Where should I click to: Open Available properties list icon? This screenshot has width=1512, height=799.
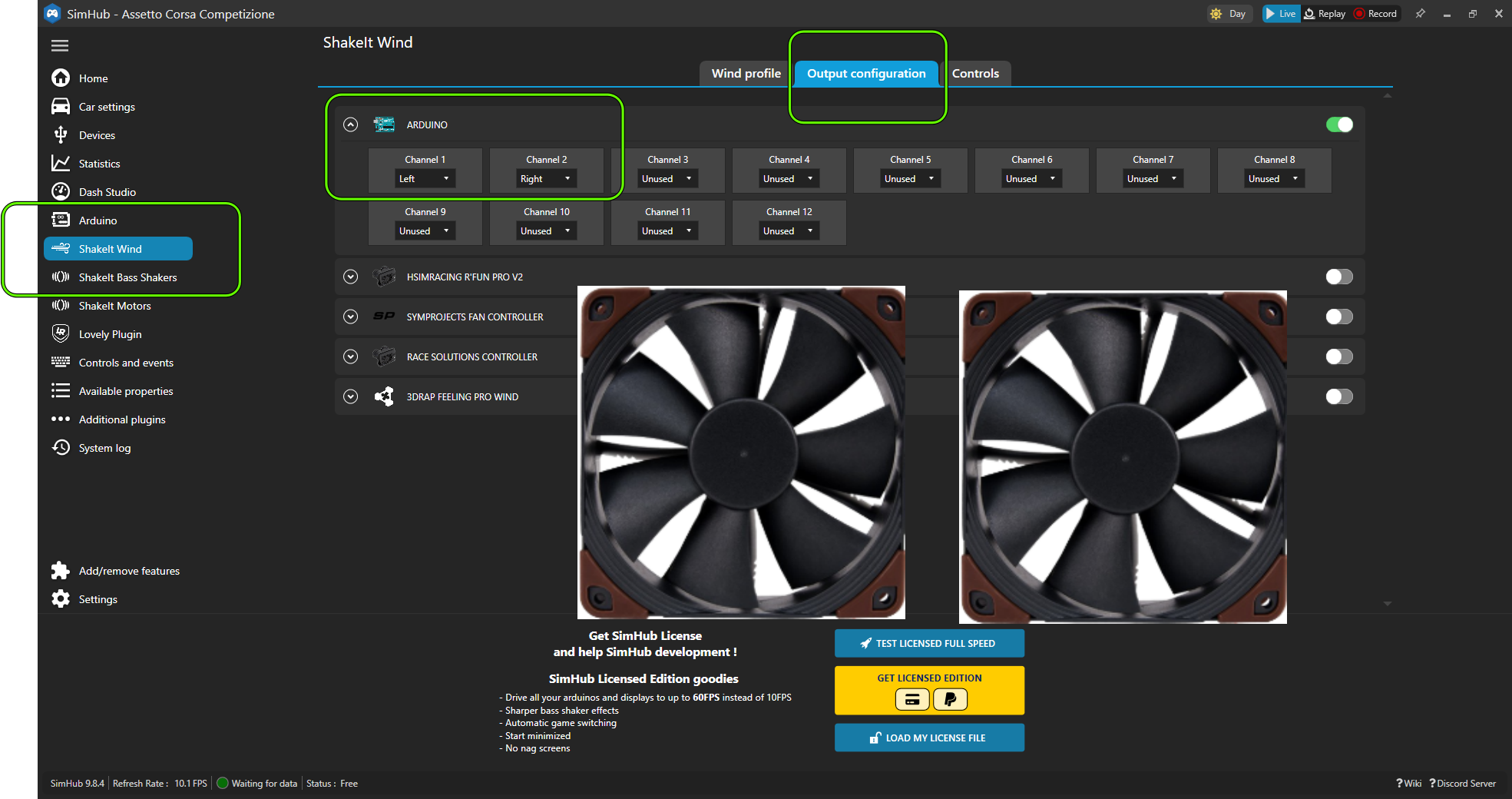click(x=61, y=391)
